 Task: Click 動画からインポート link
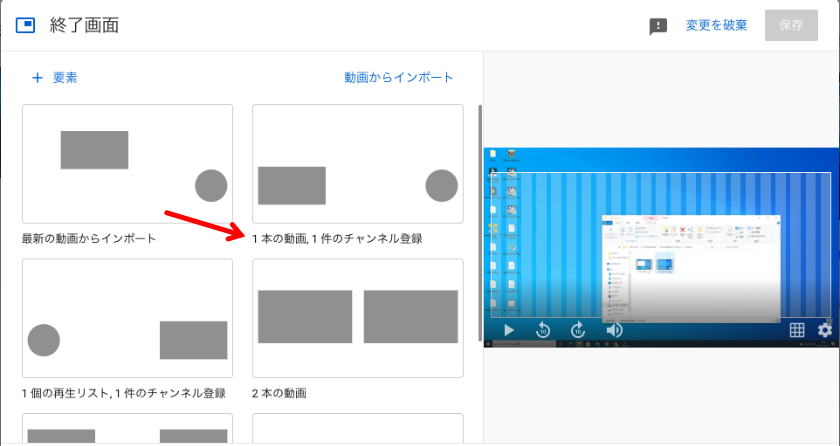point(399,78)
